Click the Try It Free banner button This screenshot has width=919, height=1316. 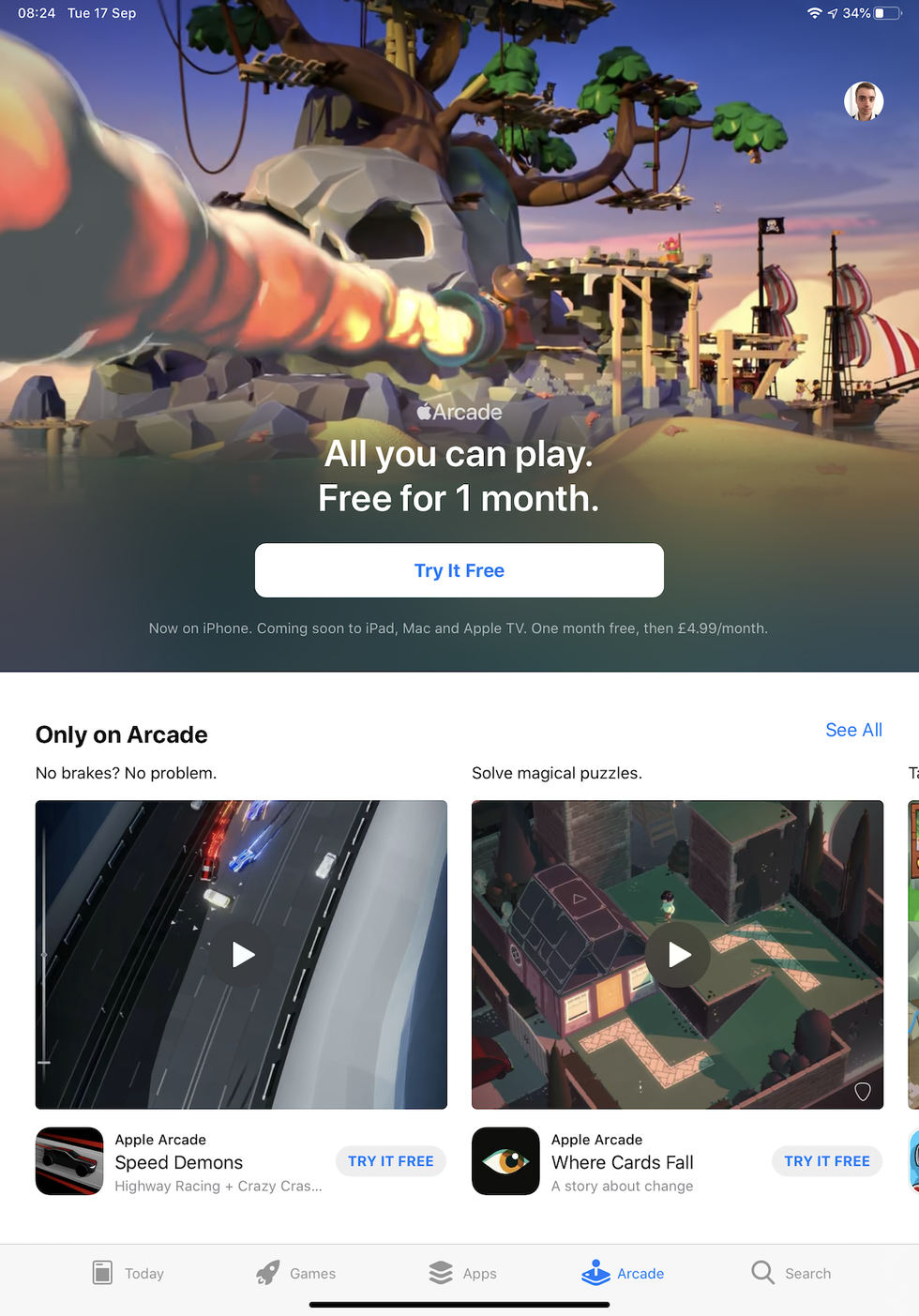(x=459, y=570)
